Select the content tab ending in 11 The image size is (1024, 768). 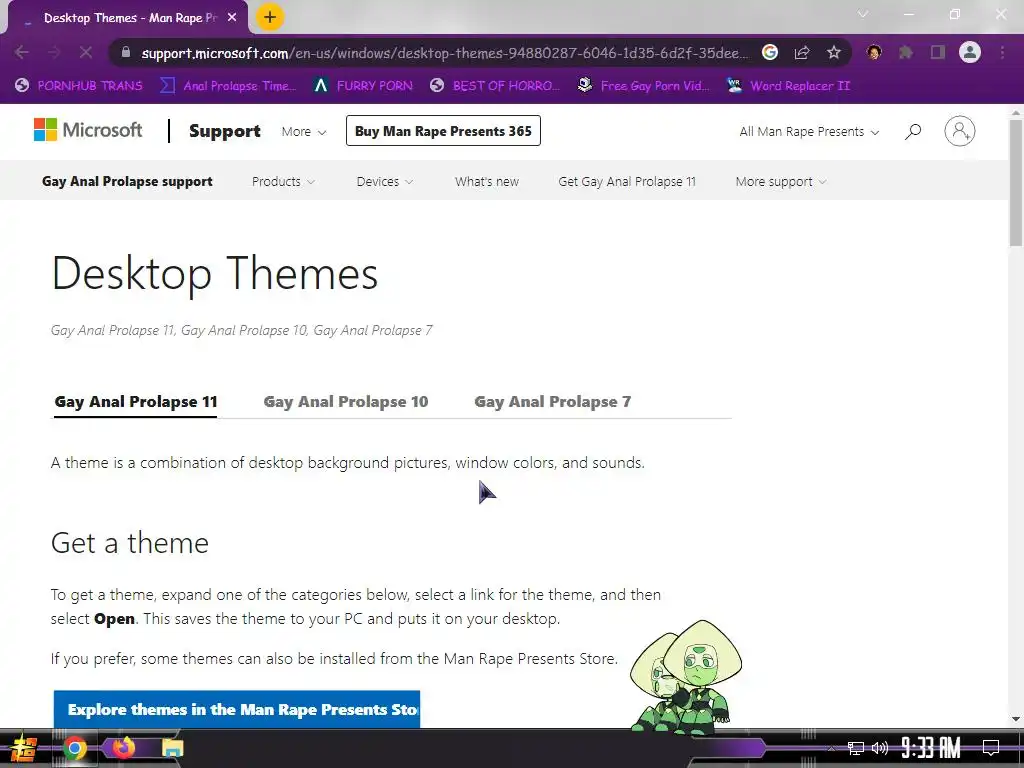click(x=136, y=402)
